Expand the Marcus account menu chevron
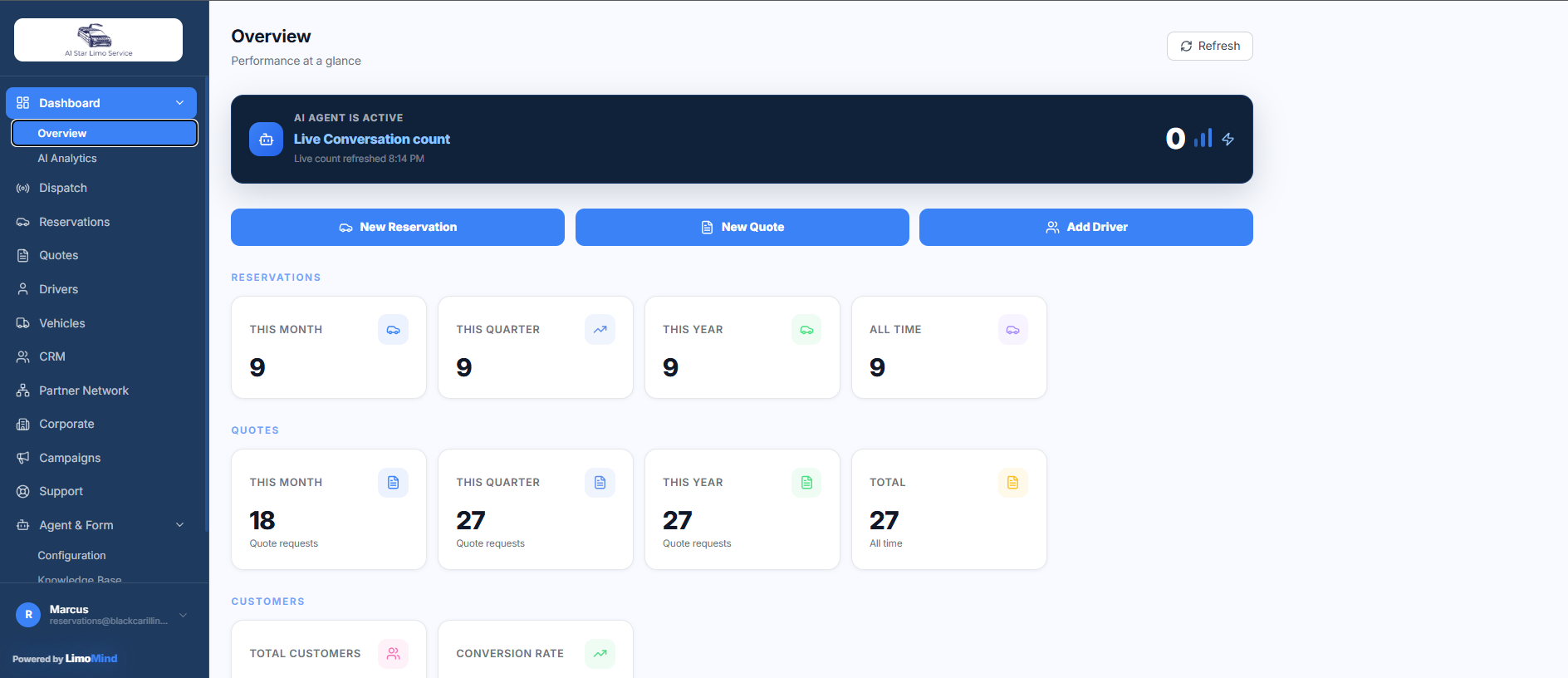The image size is (1568, 678). pyautogui.click(x=184, y=615)
